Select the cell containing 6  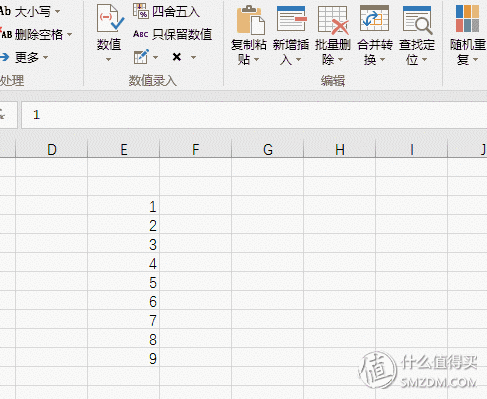tap(124, 300)
